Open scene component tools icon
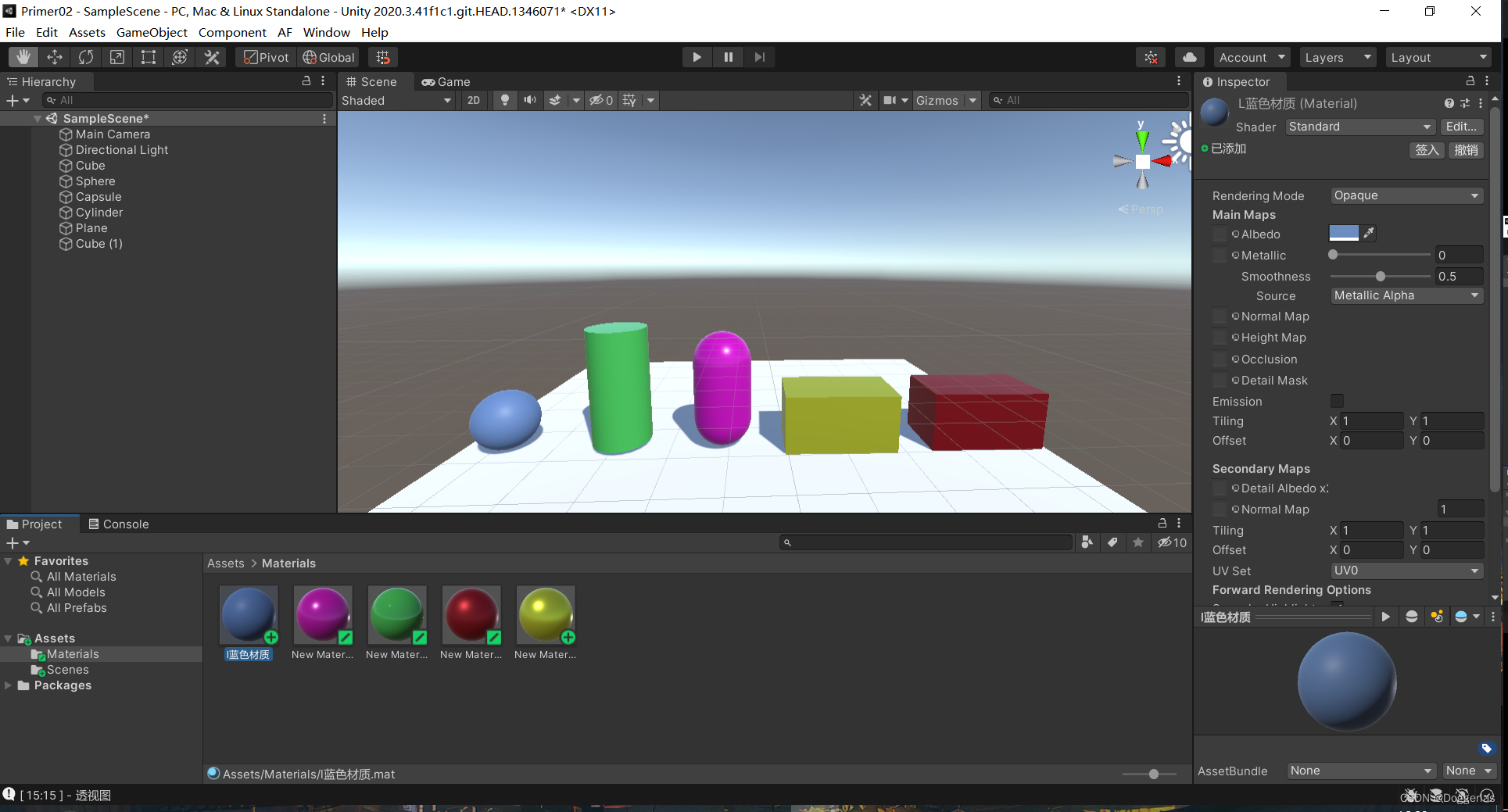The image size is (1508, 812). click(x=865, y=100)
